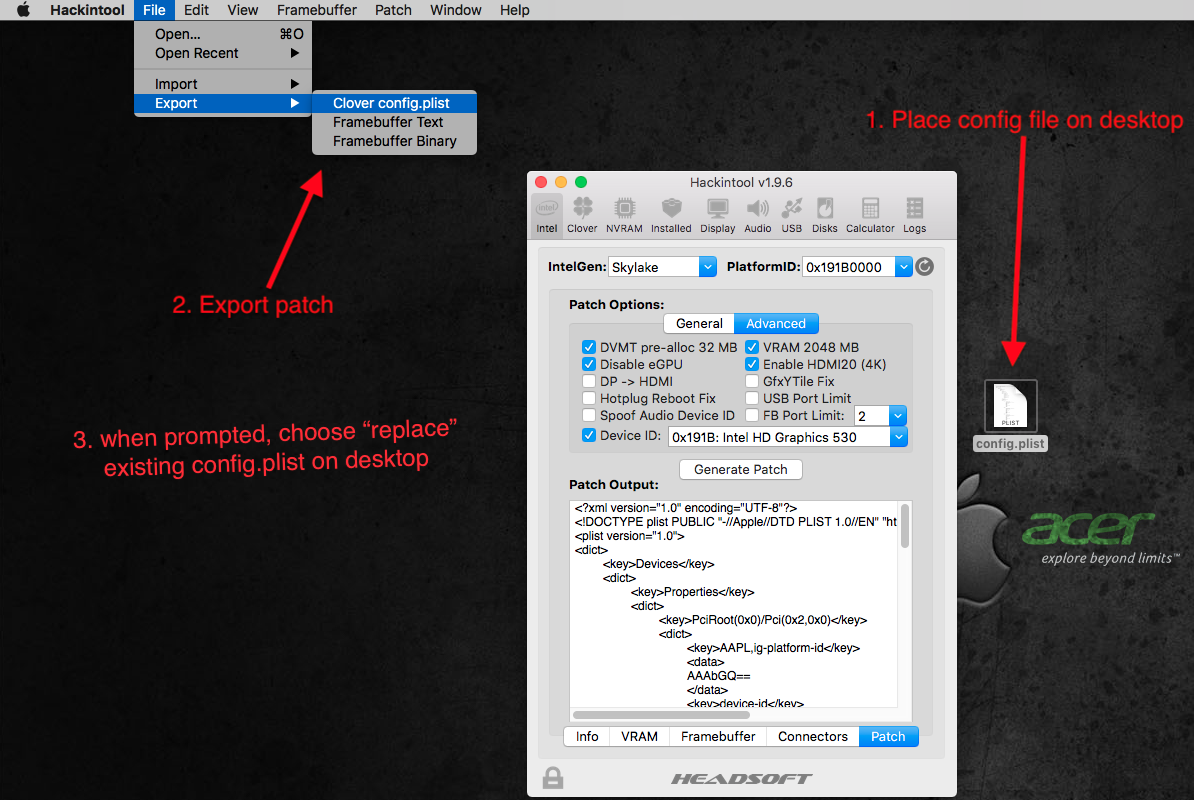Open the Edit menu
The height and width of the screenshot is (800, 1194).
click(196, 10)
